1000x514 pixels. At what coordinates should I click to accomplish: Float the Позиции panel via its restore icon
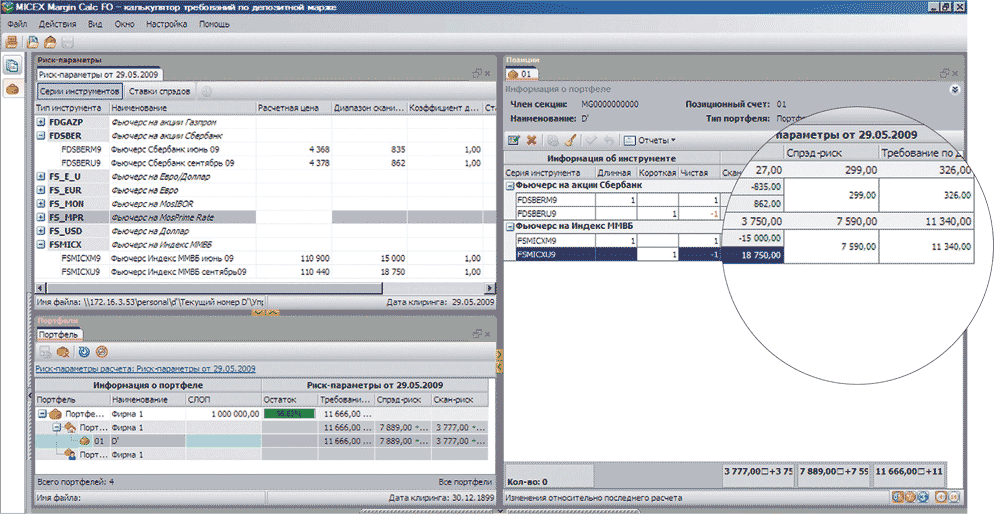click(x=945, y=74)
